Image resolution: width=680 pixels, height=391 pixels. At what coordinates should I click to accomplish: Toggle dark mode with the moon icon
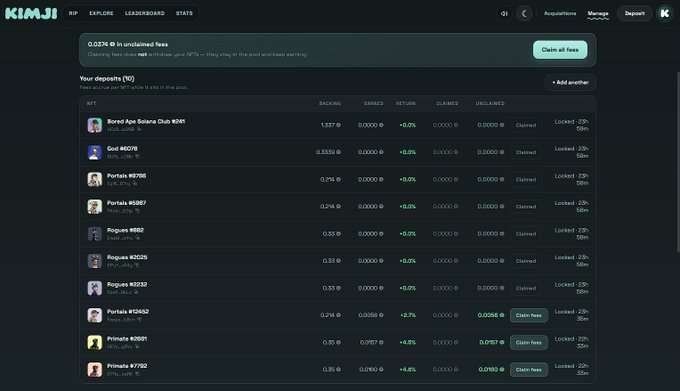(524, 13)
